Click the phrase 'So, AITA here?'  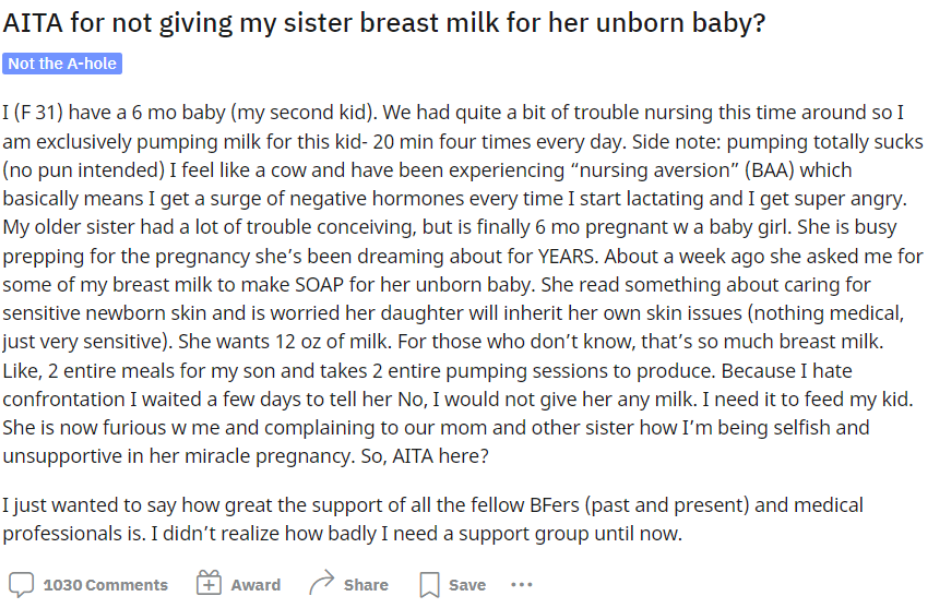click(425, 456)
